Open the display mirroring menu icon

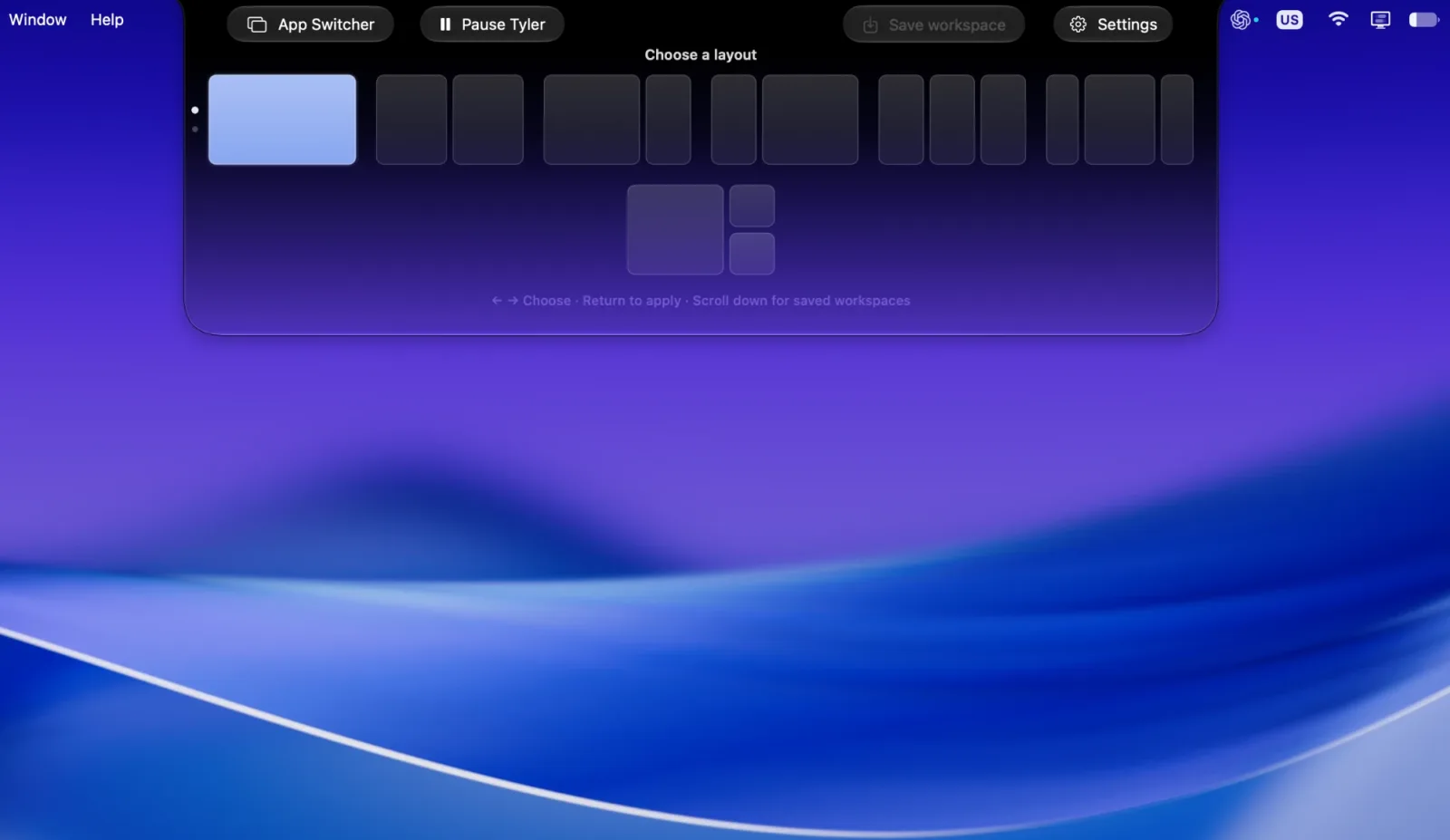1380,19
